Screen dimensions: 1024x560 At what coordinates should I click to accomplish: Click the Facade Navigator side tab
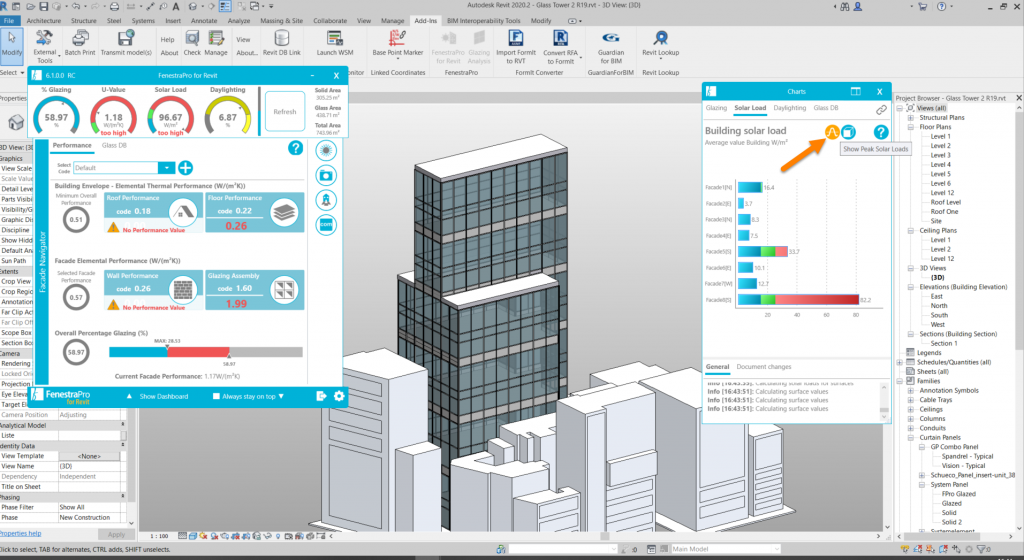[x=43, y=262]
